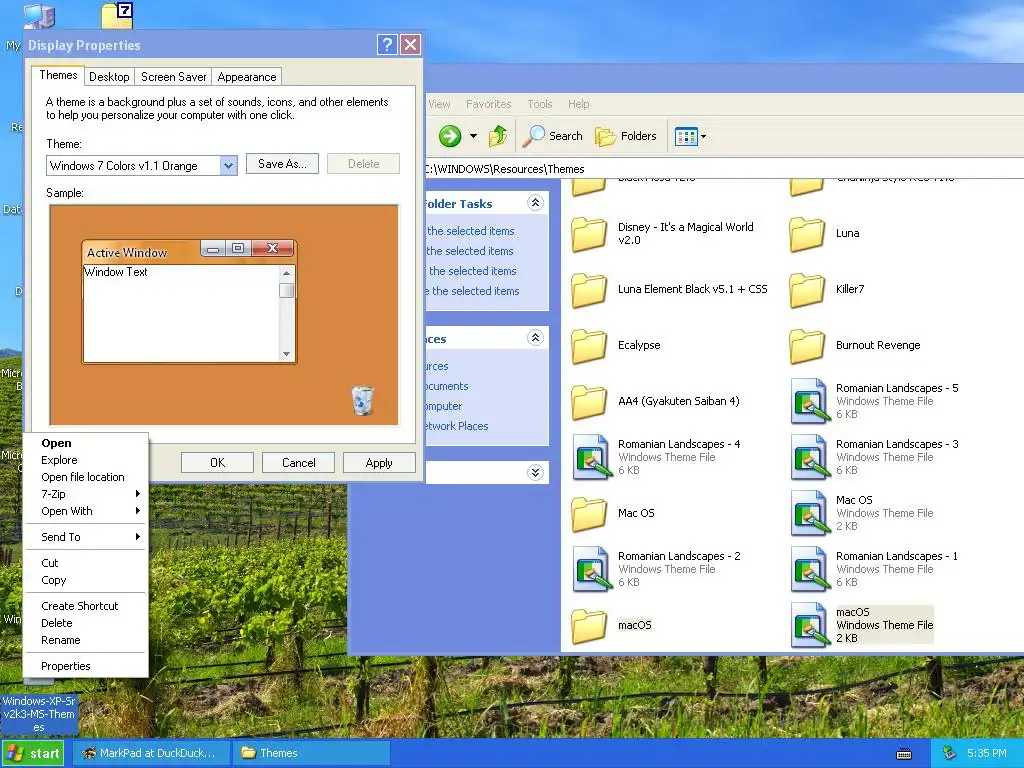
Task: Select the Luna folder icon
Action: 807,234
